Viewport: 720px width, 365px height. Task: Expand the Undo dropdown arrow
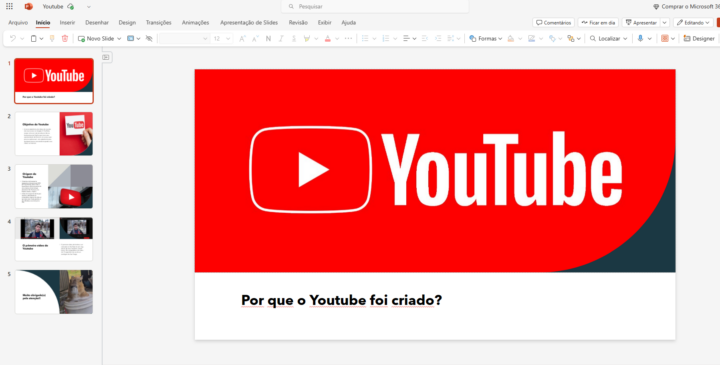[22, 39]
